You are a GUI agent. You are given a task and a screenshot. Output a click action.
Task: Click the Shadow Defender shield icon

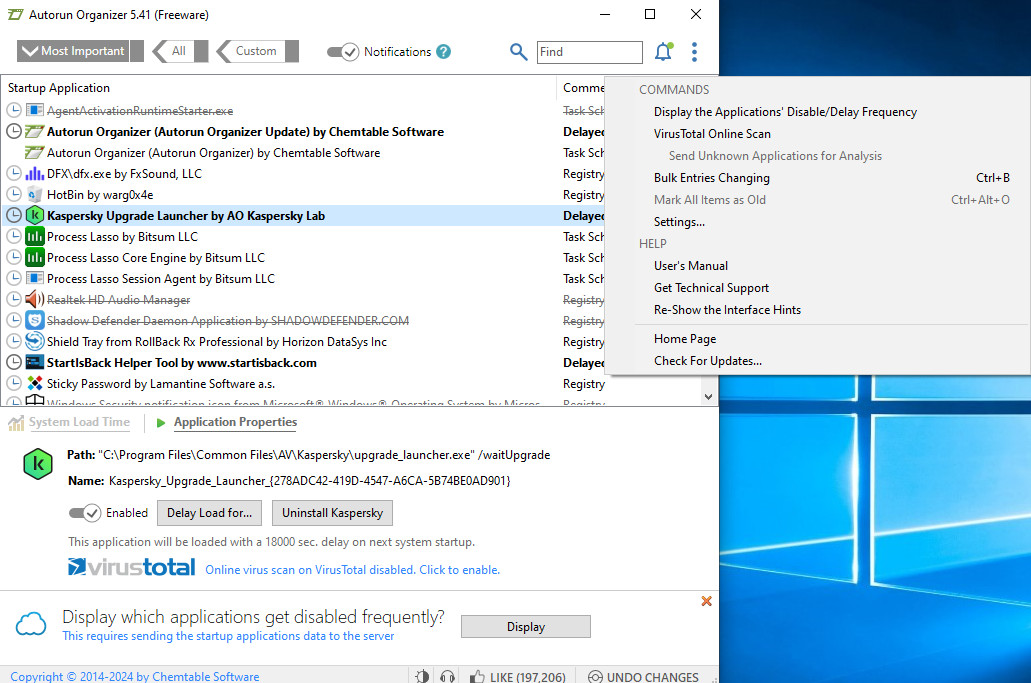pos(35,320)
